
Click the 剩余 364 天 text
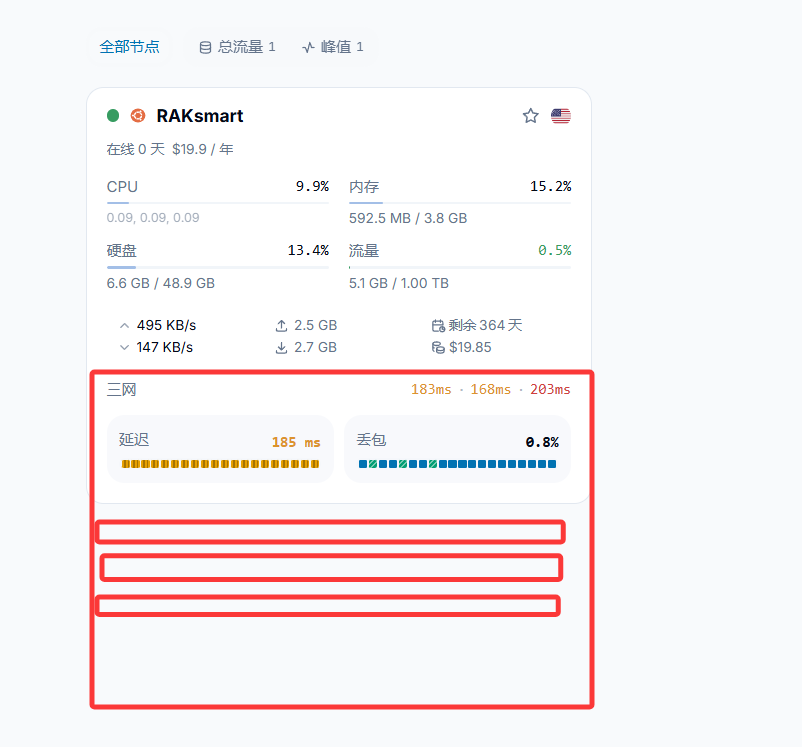[485, 325]
